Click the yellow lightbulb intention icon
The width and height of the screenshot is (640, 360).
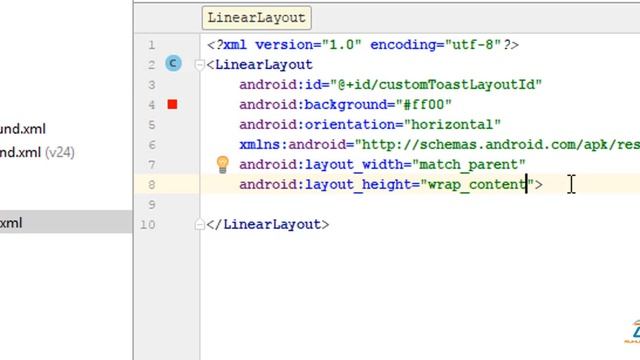click(x=222, y=164)
